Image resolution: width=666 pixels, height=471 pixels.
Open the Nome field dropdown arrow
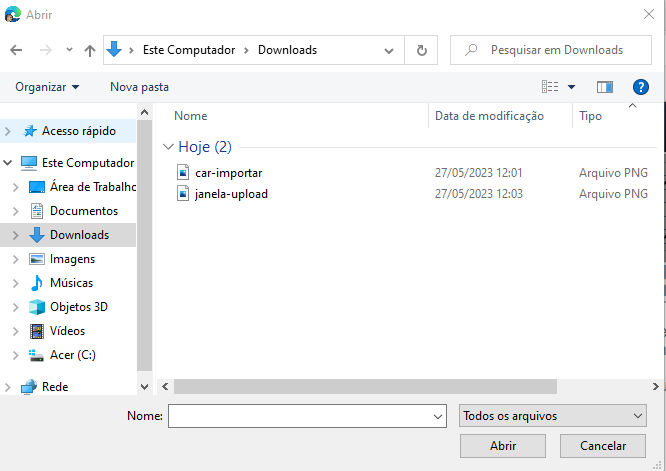tap(438, 416)
